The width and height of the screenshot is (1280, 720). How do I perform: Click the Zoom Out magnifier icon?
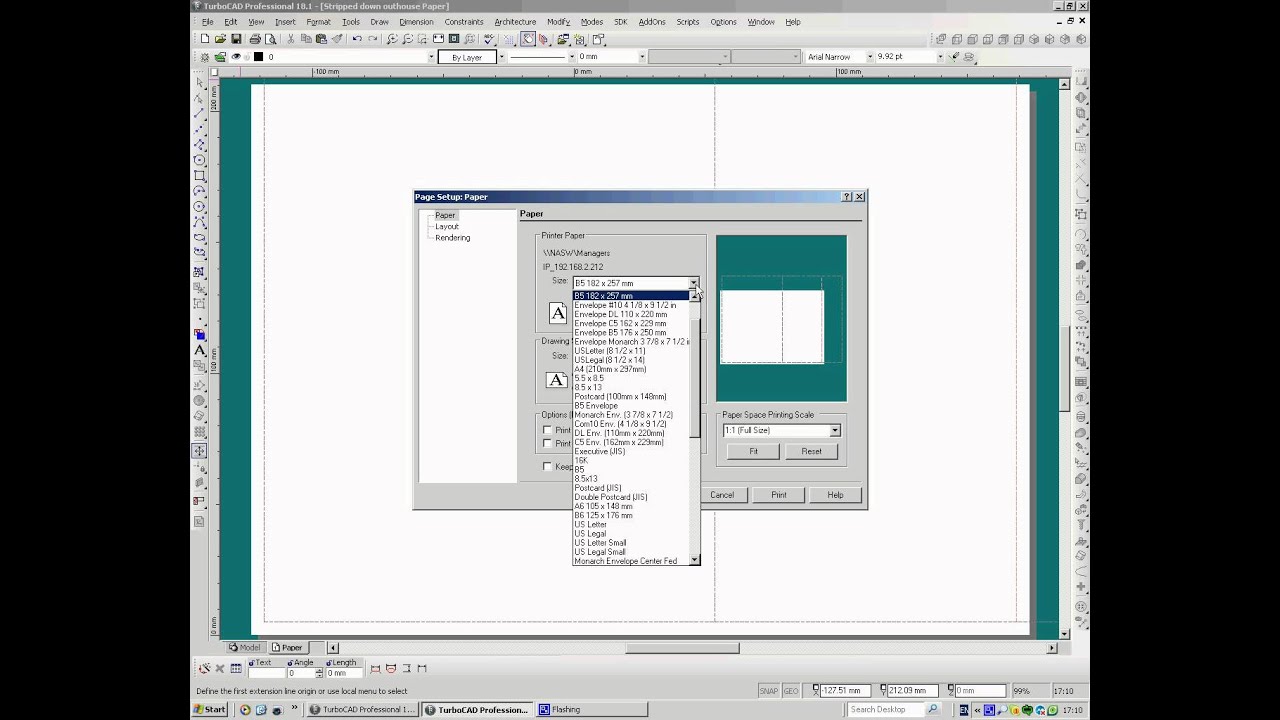coord(407,39)
